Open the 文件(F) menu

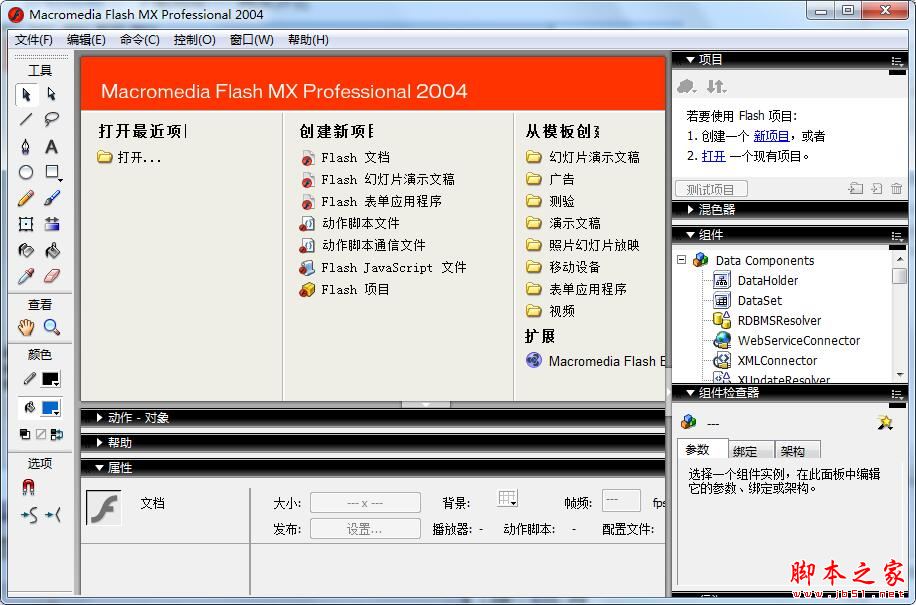click(34, 40)
